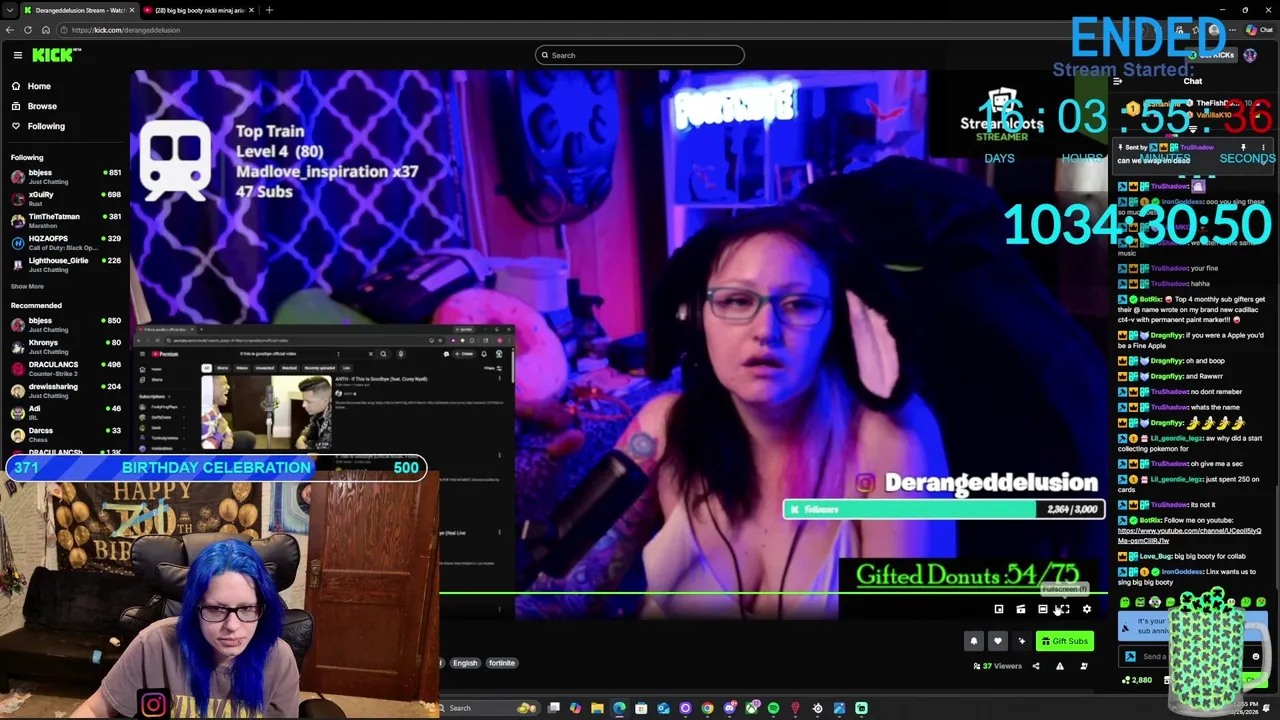Viewport: 1280px width, 720px height.
Task: Collapse the chat panel arrow
Action: point(1117,81)
